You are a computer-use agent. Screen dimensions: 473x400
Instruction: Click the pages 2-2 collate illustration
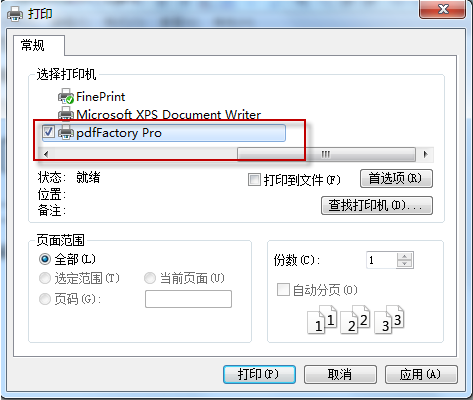pyautogui.click(x=355, y=320)
